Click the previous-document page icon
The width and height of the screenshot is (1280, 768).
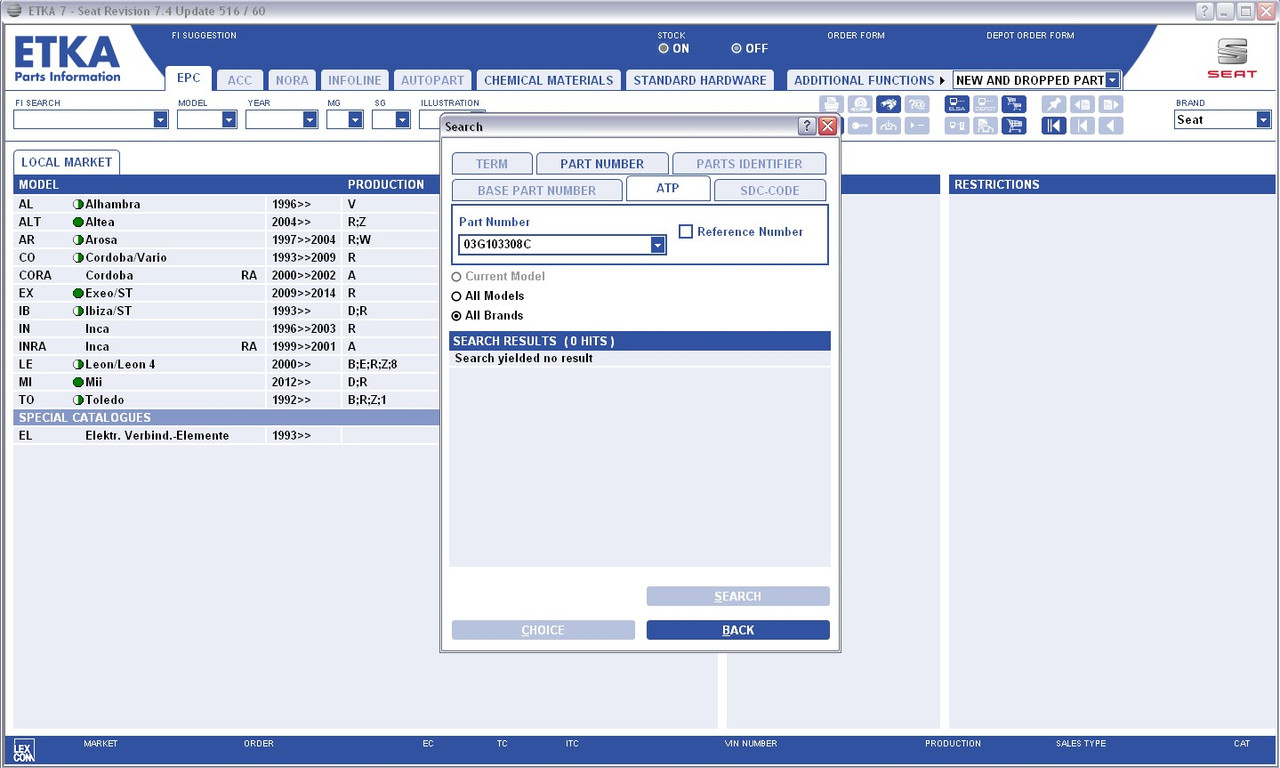coord(1082,104)
